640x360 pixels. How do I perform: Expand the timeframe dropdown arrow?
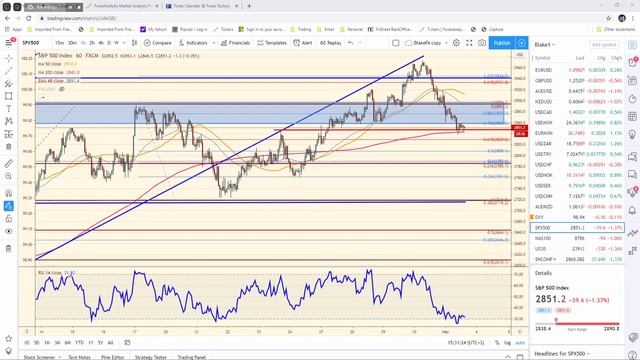coord(124,43)
